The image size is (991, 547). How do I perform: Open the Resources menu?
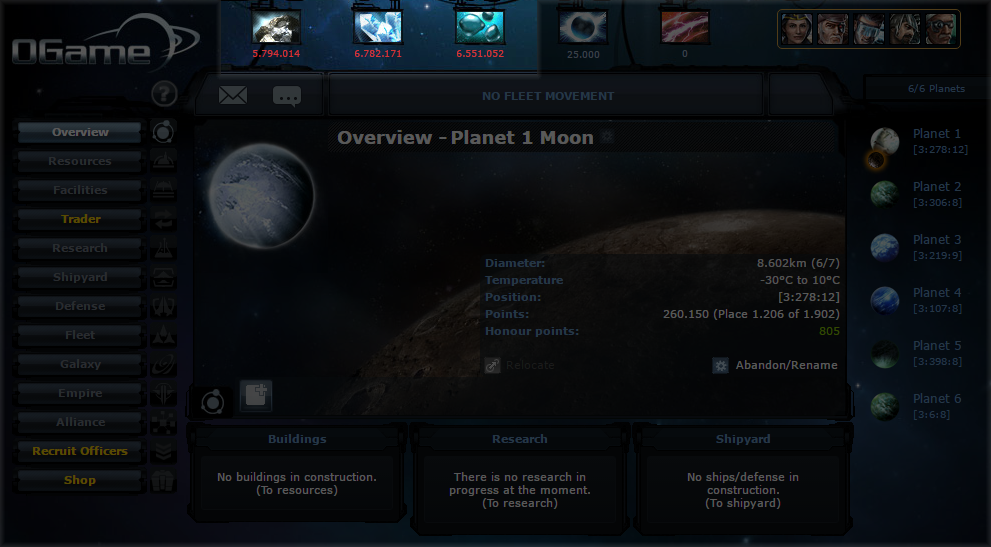point(80,161)
